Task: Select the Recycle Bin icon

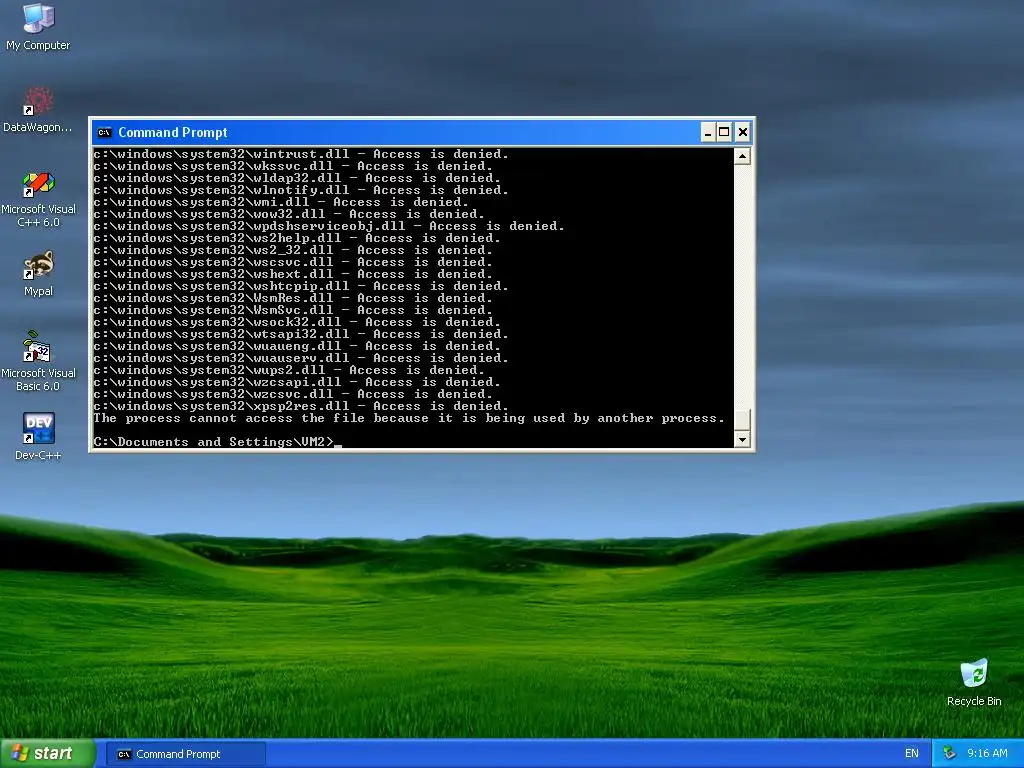Action: point(974,682)
